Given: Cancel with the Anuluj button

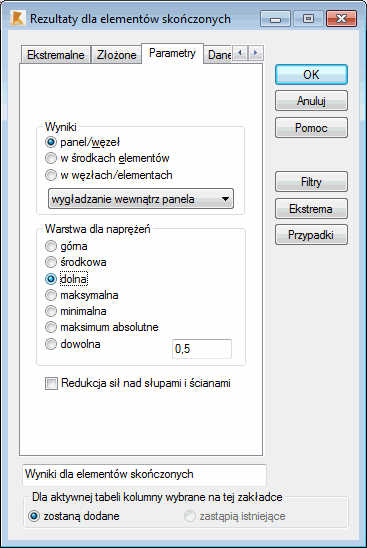Looking at the screenshot, I should (x=311, y=101).
